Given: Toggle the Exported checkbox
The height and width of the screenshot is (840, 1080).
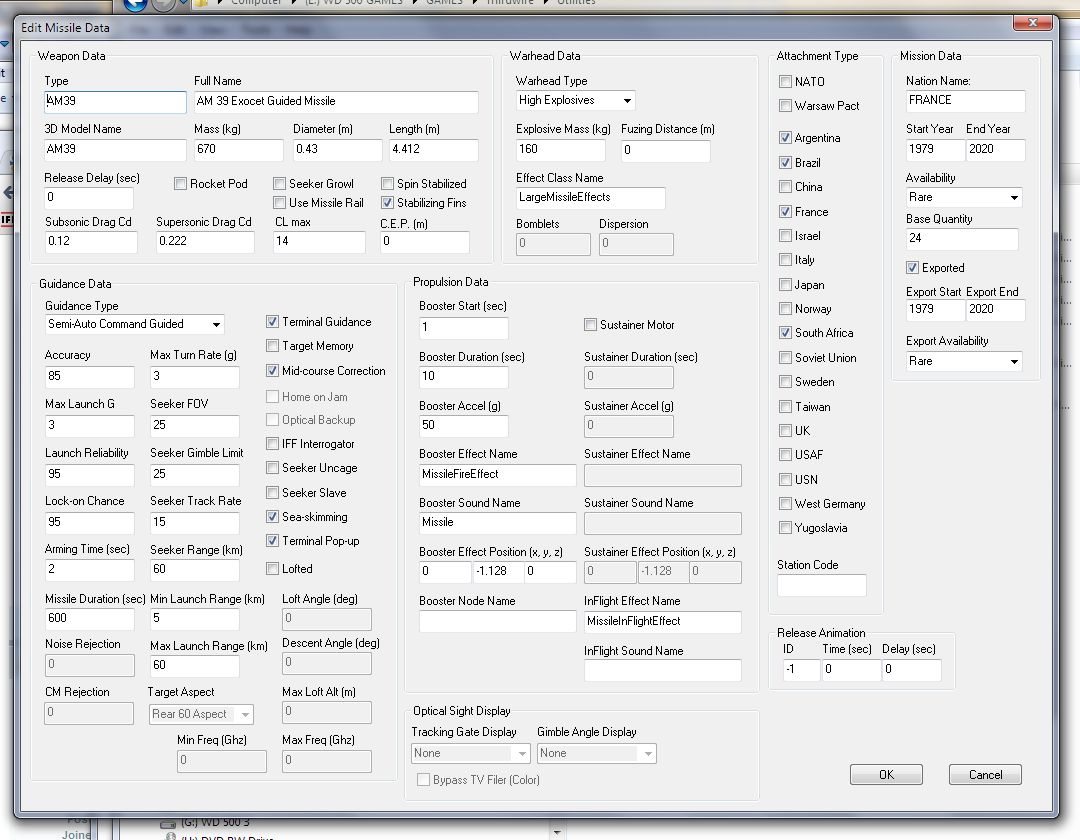Looking at the screenshot, I should (913, 268).
